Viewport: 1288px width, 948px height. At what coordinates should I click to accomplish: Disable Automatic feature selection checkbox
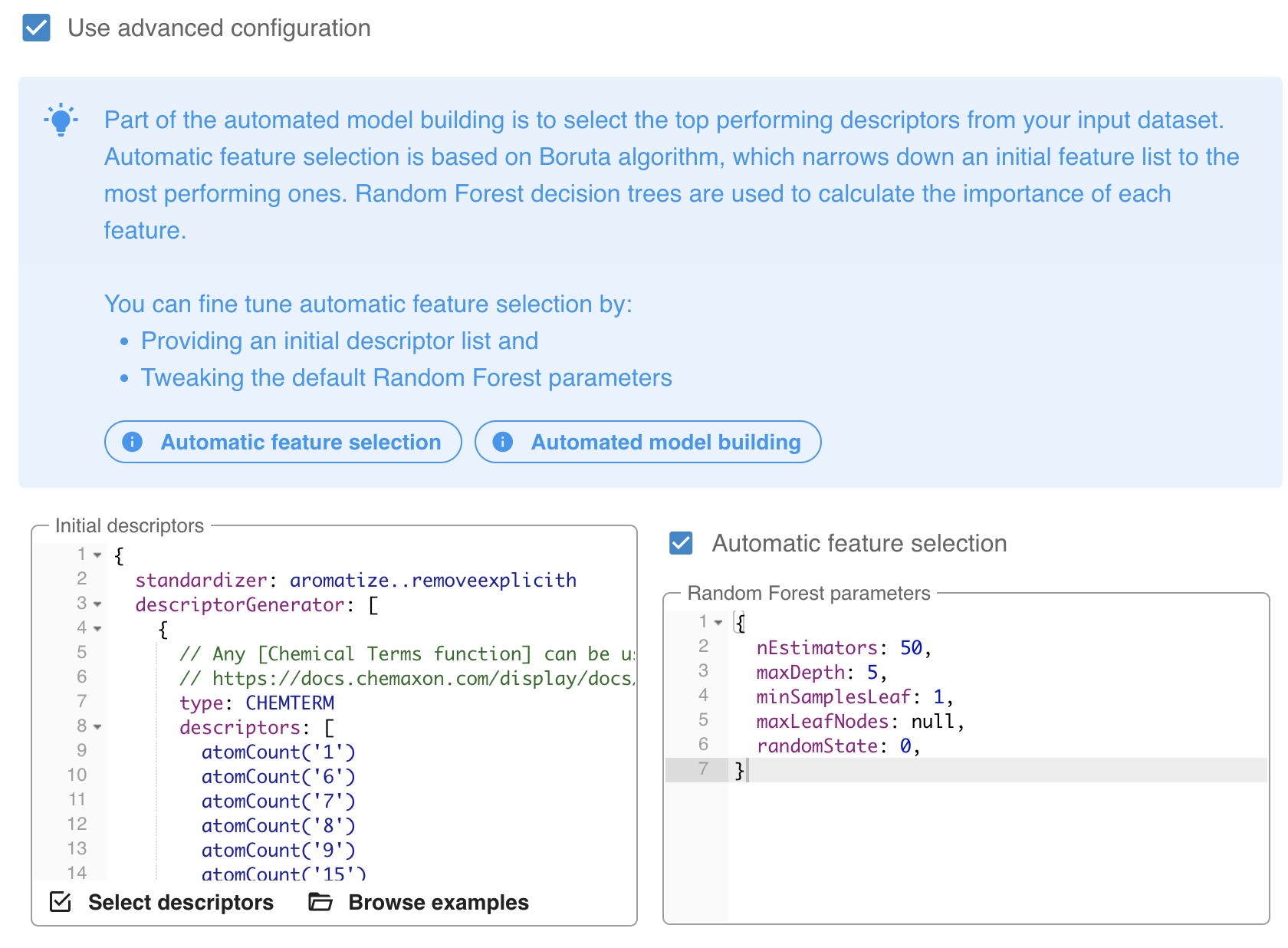(681, 543)
